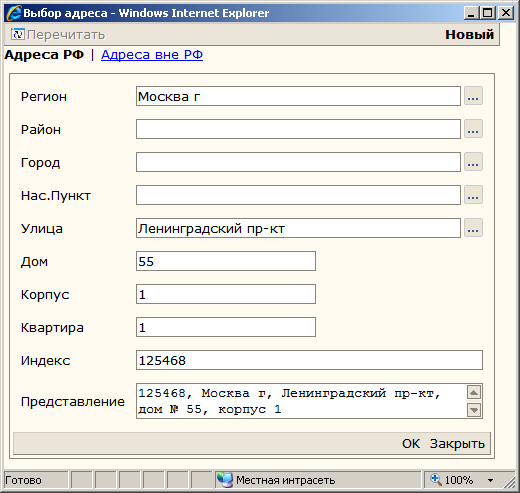520x493 pixels.
Task: Open the Район lookup ellipsis button
Action: coord(473,129)
